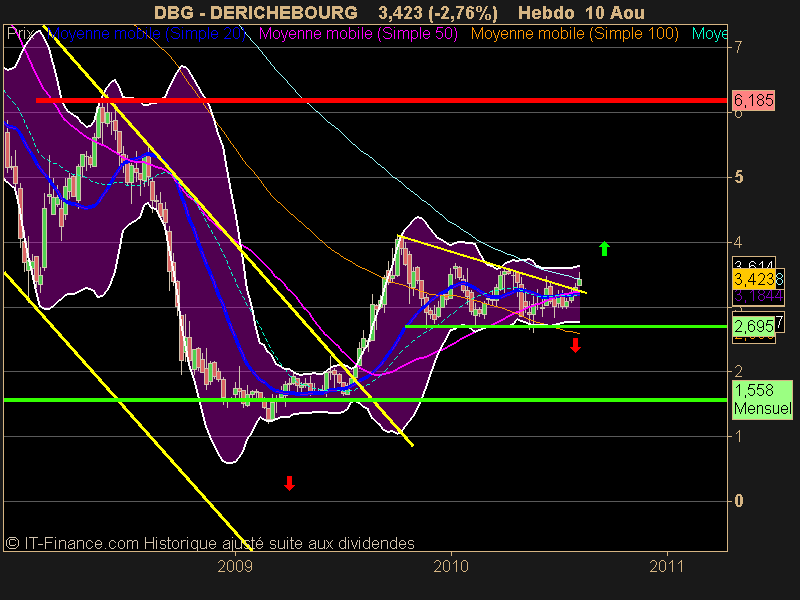
Task: Click the 5 label on the price axis
Action: (x=738, y=178)
